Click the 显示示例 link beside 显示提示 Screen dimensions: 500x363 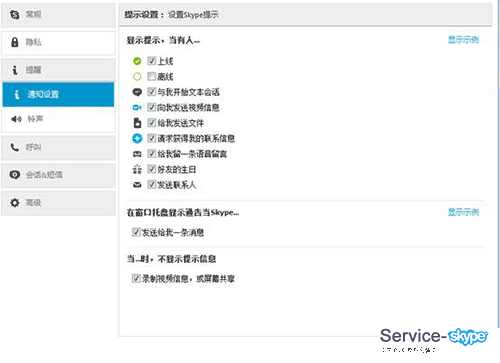pyautogui.click(x=463, y=40)
